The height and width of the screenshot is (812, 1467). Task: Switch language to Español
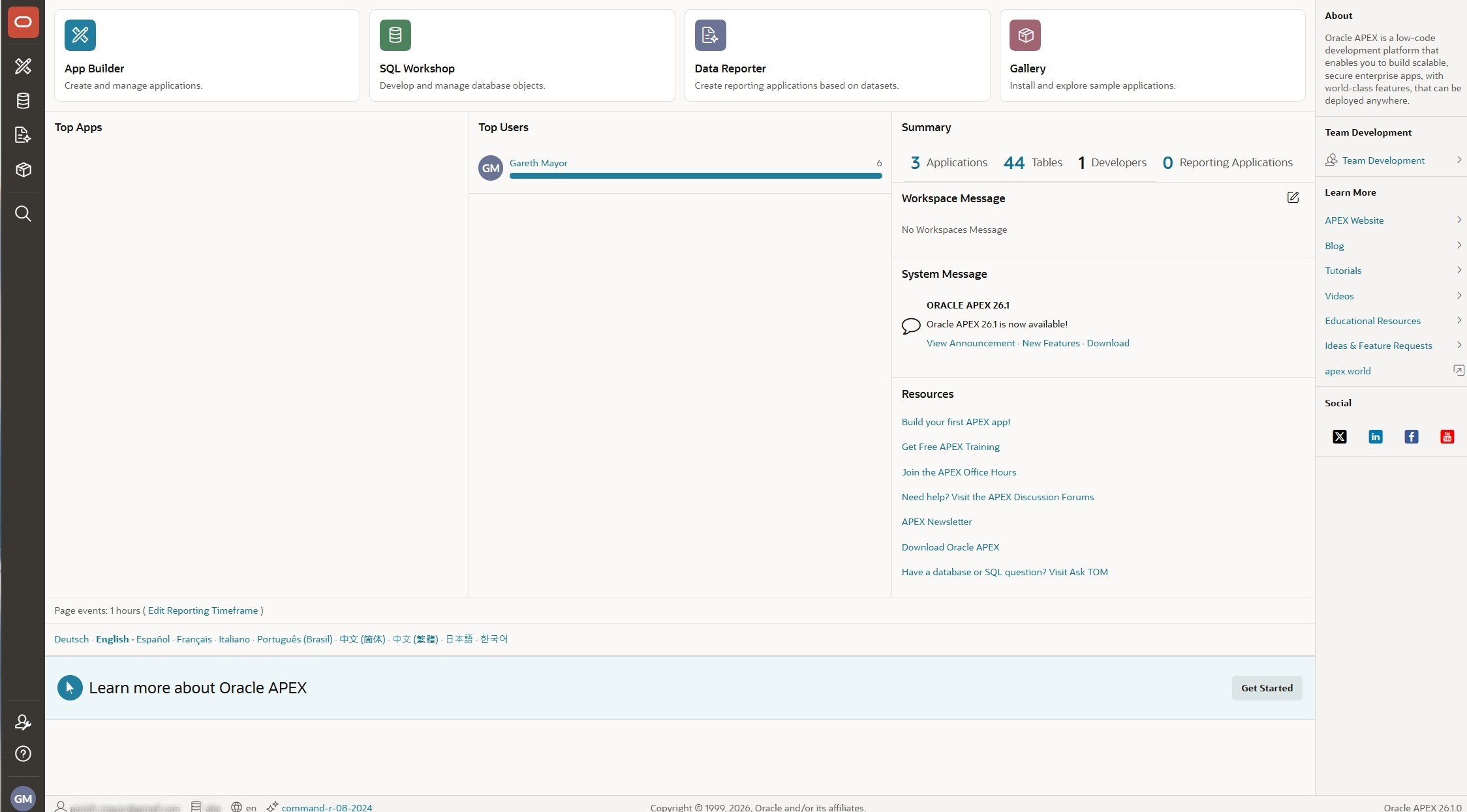click(x=153, y=639)
